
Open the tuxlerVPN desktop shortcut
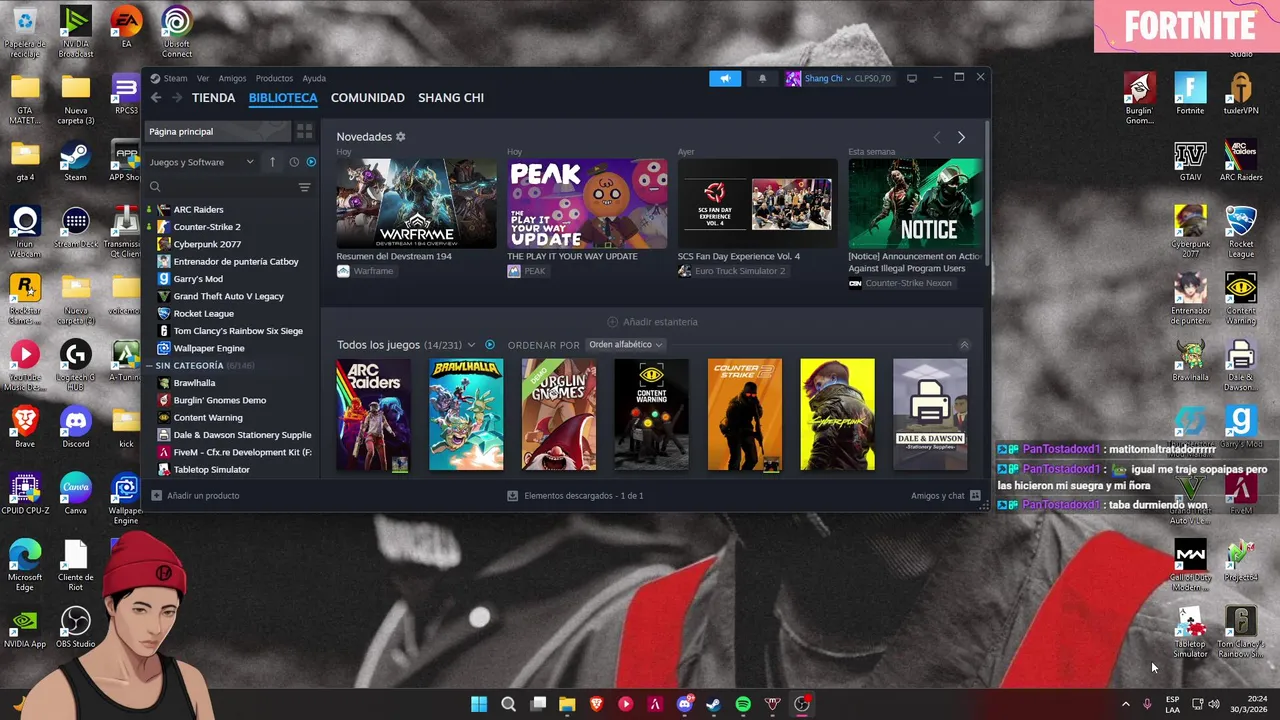click(x=1241, y=94)
